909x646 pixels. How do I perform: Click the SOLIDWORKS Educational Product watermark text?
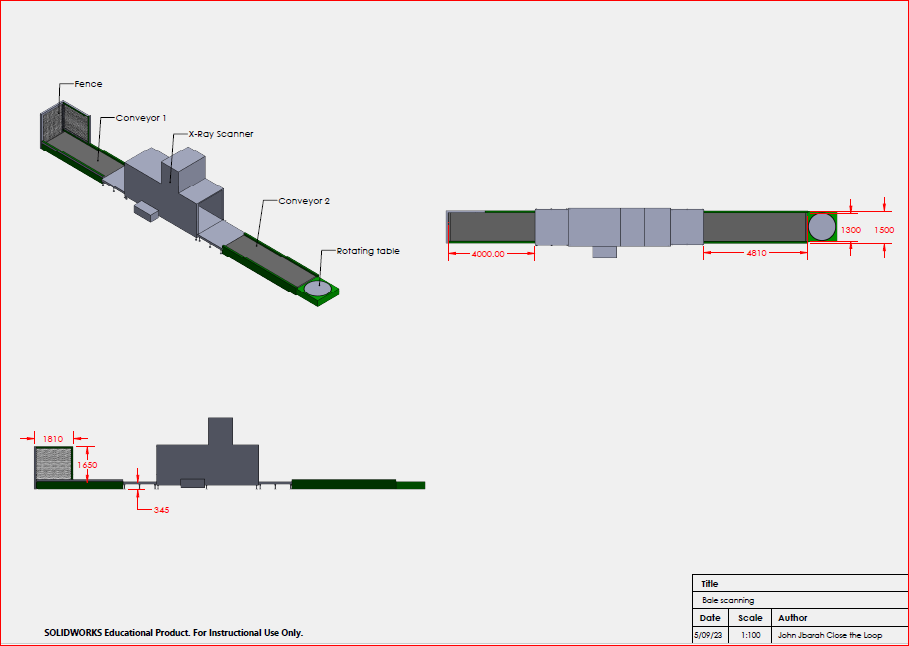(173, 633)
